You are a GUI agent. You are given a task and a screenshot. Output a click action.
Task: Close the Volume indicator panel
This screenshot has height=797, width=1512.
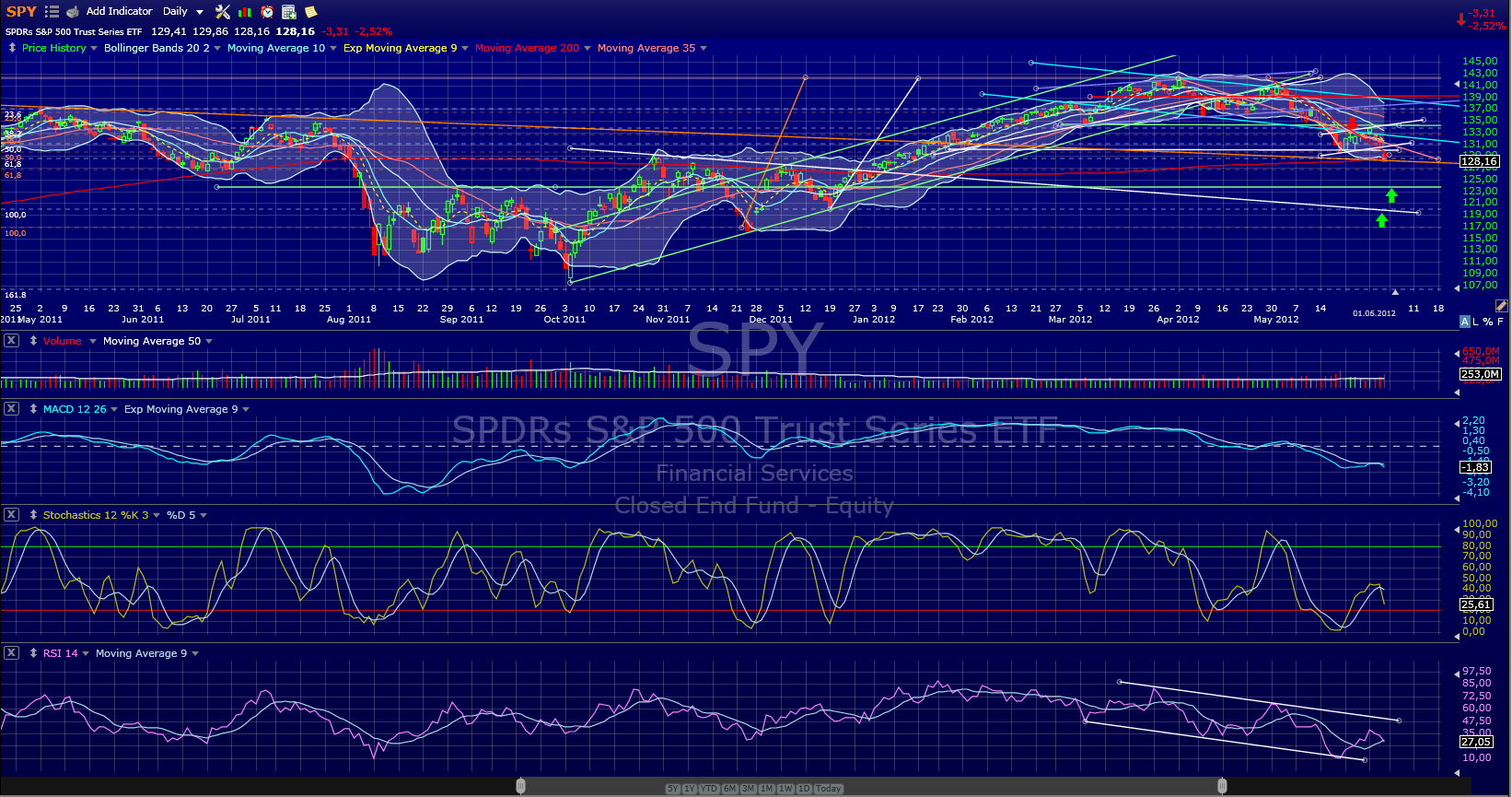(x=11, y=341)
